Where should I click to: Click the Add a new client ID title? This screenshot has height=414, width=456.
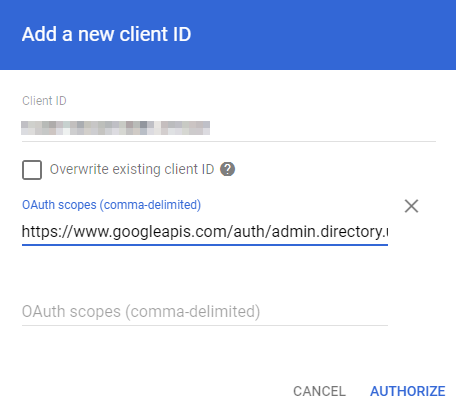106,34
